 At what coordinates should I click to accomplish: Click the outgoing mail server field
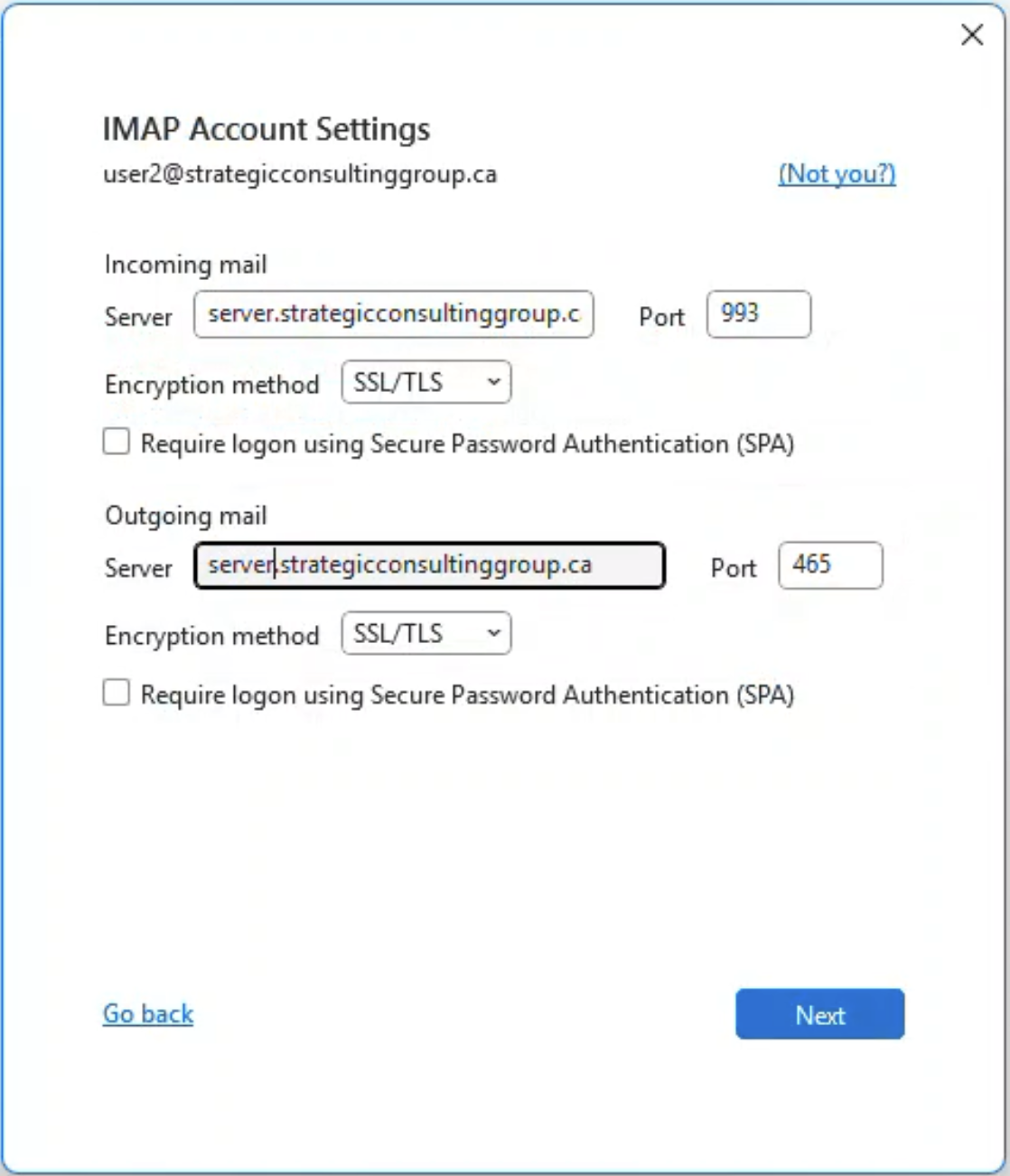point(429,565)
